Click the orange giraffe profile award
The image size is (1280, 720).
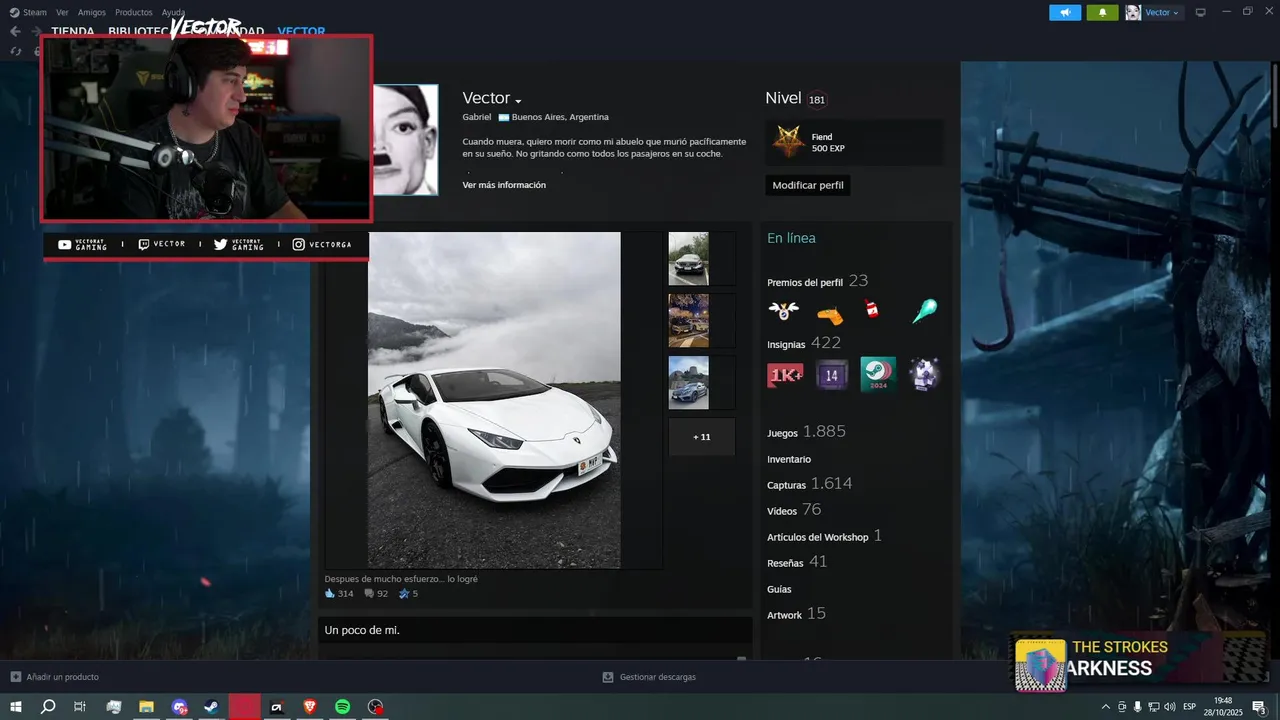coord(830,315)
